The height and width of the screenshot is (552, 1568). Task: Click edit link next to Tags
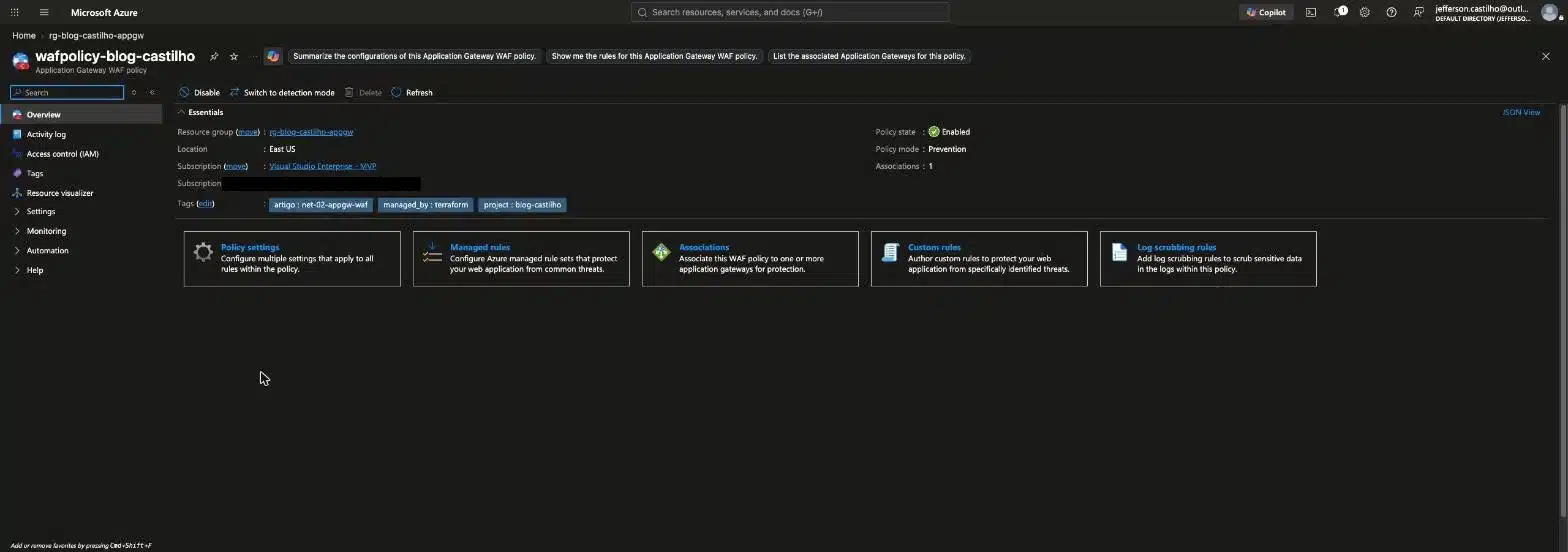click(x=205, y=203)
